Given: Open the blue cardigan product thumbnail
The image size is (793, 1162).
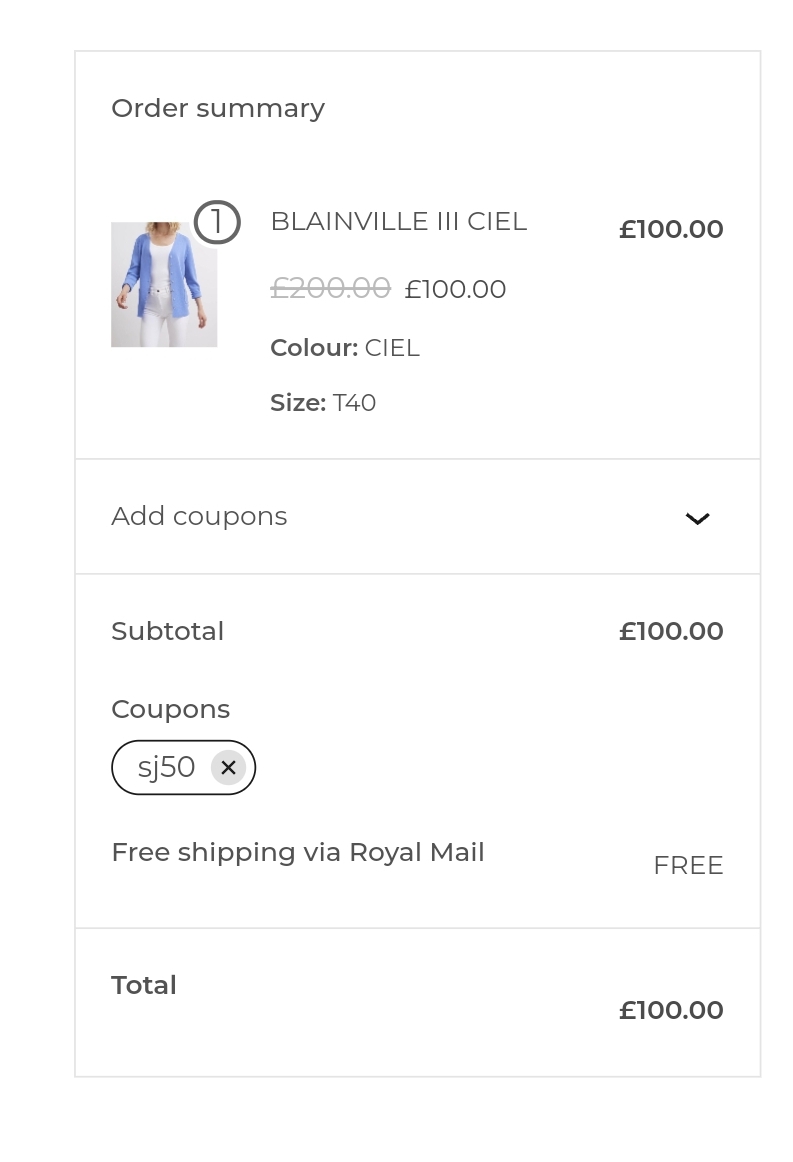Looking at the screenshot, I should pyautogui.click(x=164, y=285).
